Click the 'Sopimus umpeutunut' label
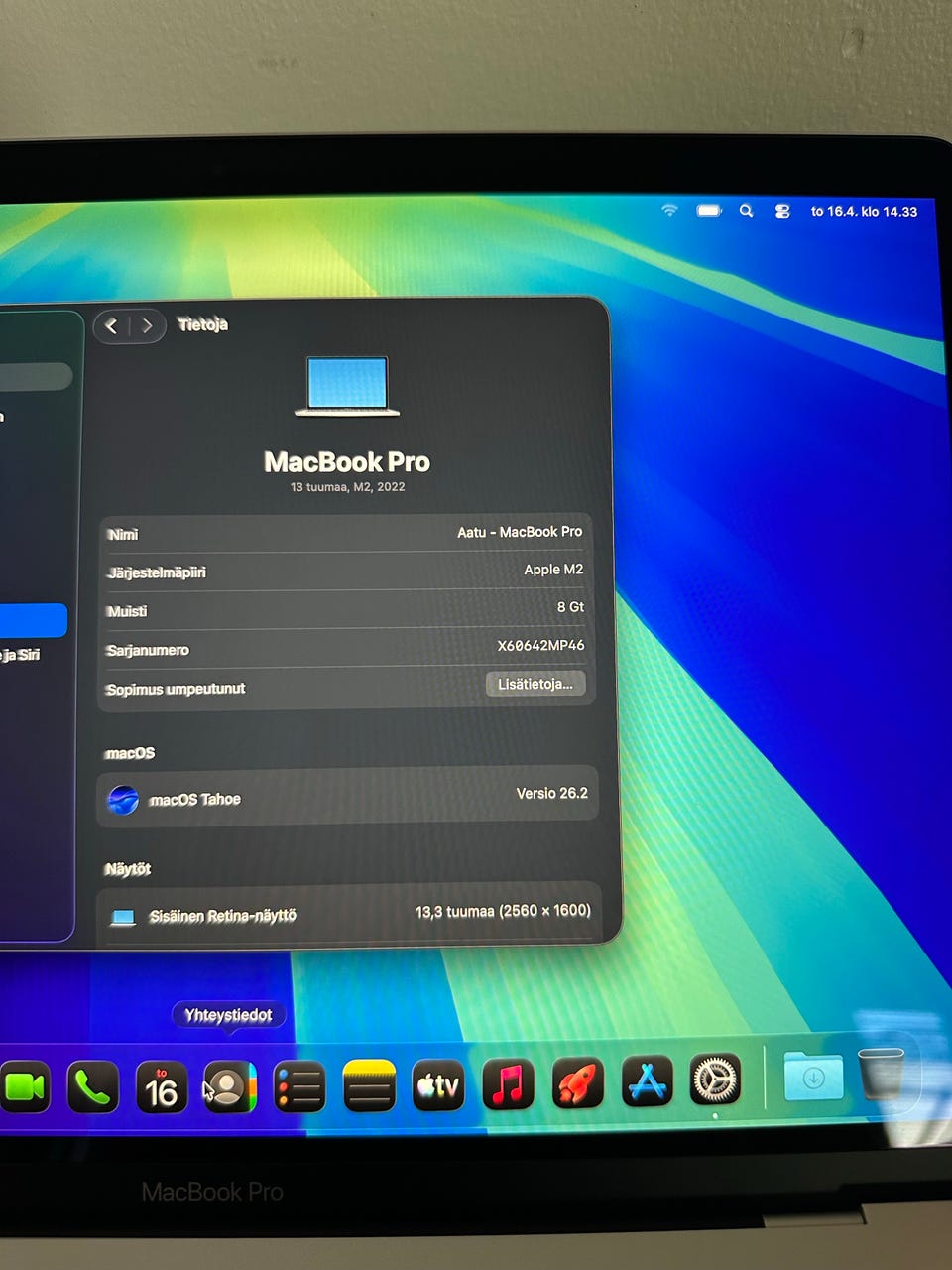This screenshot has height=1270, width=952. pyautogui.click(x=176, y=689)
